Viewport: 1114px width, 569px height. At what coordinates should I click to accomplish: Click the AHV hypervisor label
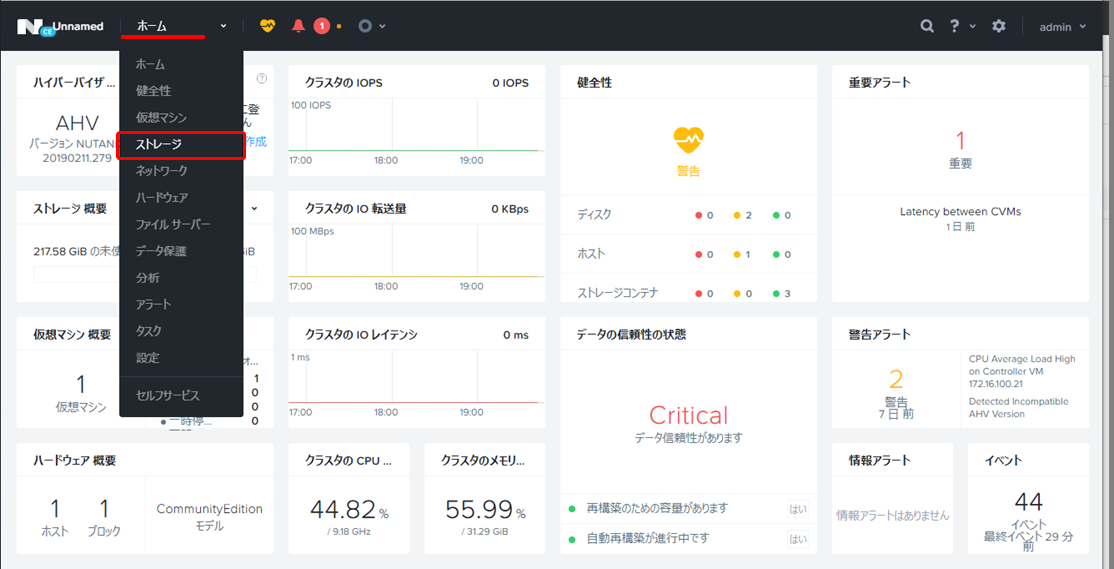[77, 123]
